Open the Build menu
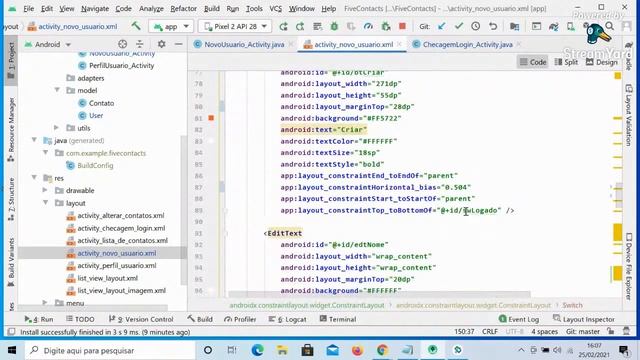Screen dimensions: 640x360 (211, 9)
